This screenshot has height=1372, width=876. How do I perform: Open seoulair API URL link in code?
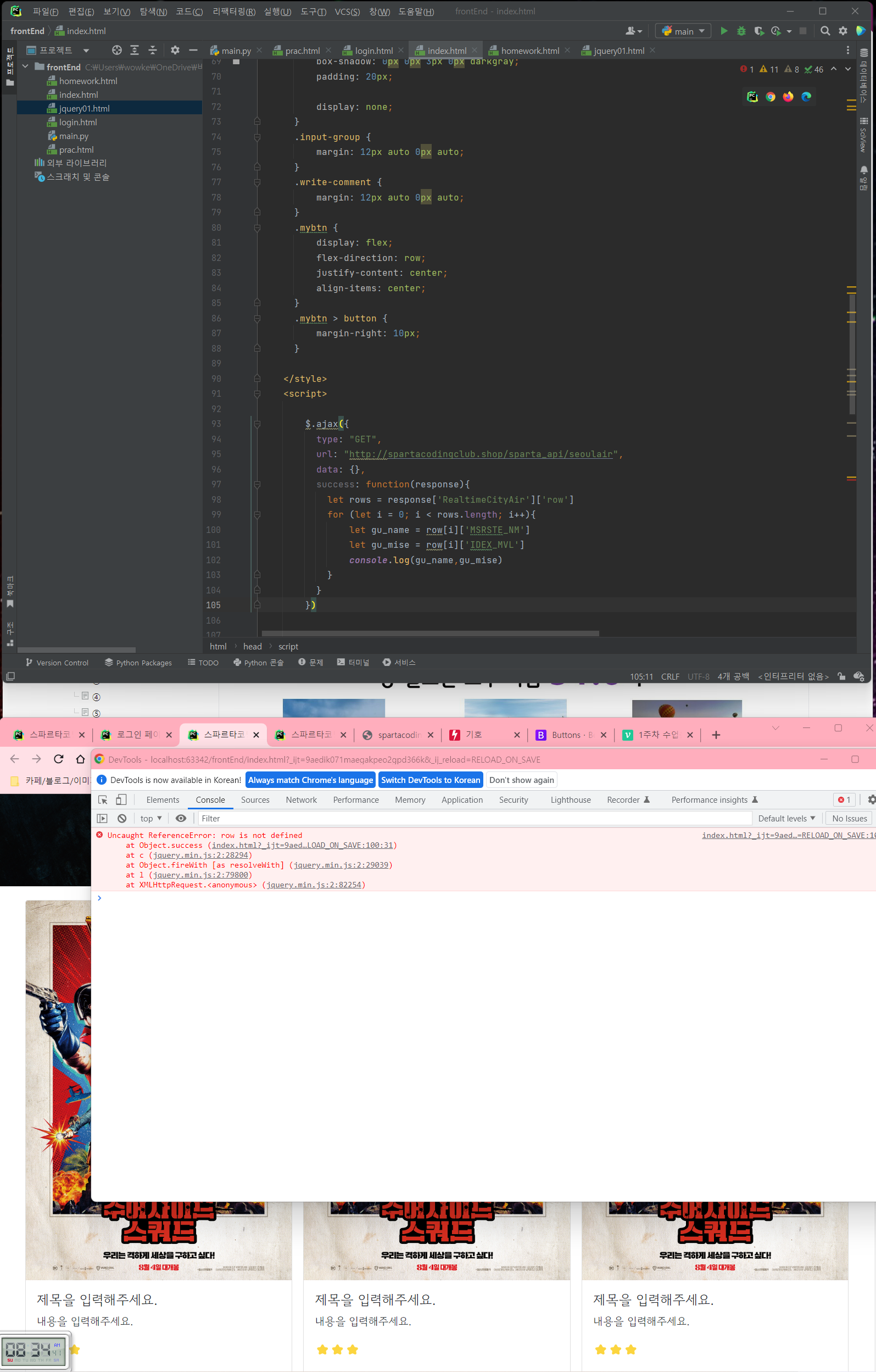pos(481,454)
